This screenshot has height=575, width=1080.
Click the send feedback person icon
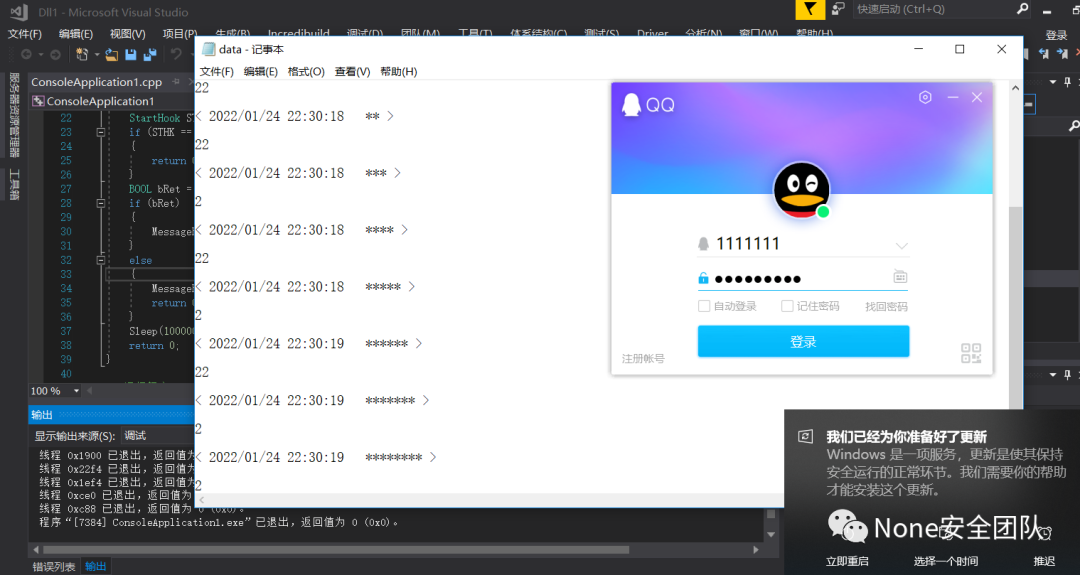pos(838,10)
